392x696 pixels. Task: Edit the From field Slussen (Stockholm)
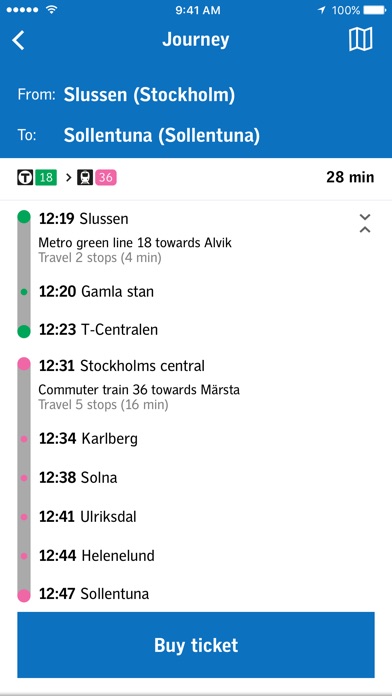tap(149, 95)
